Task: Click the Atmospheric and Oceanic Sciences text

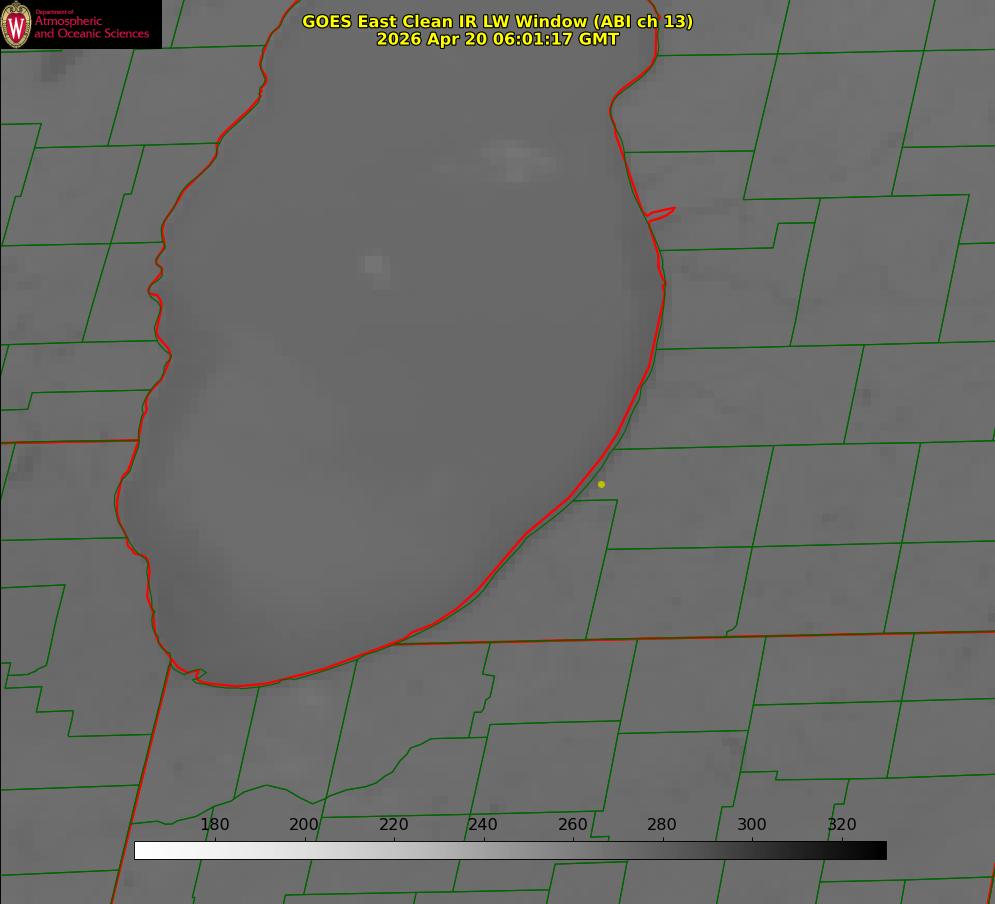Action: pyautogui.click(x=91, y=27)
